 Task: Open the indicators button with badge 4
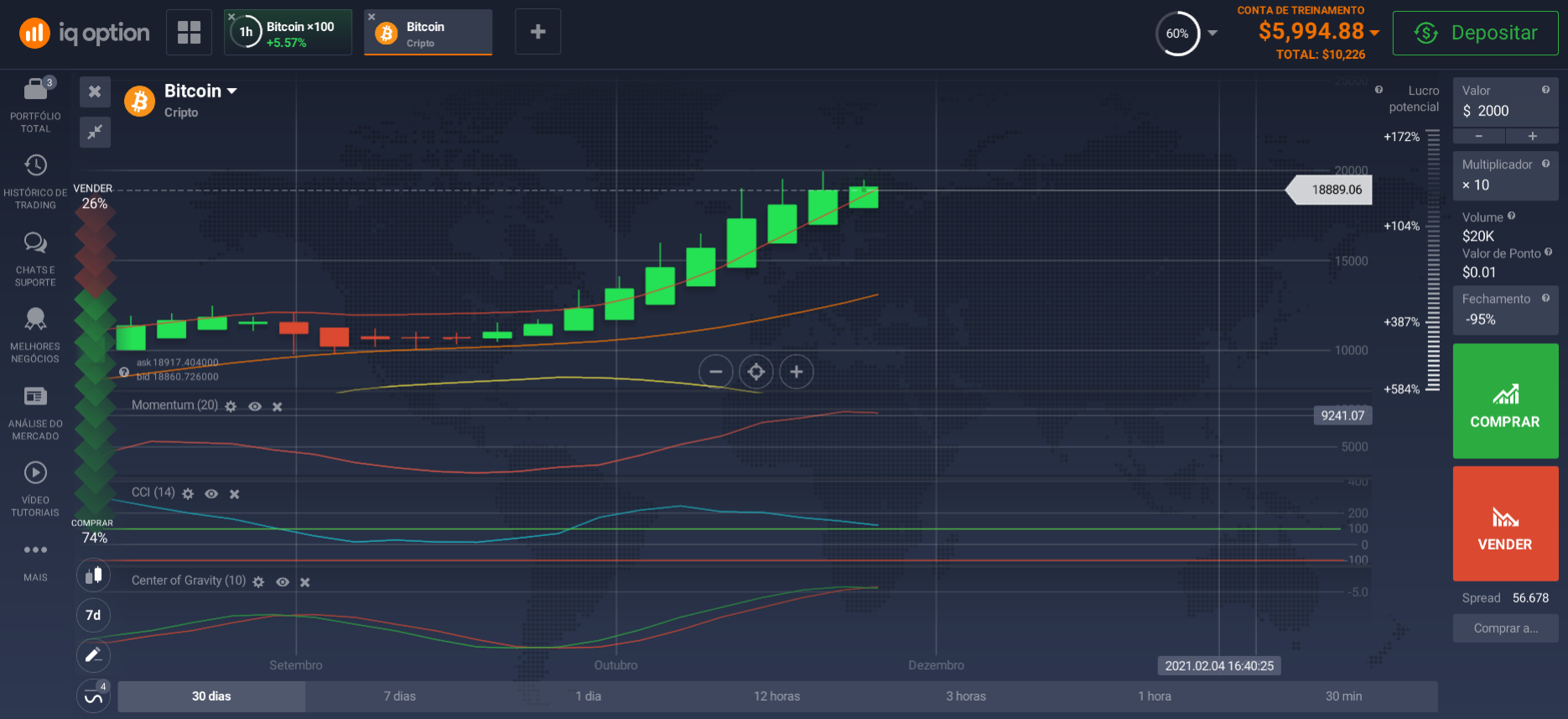[x=93, y=696]
